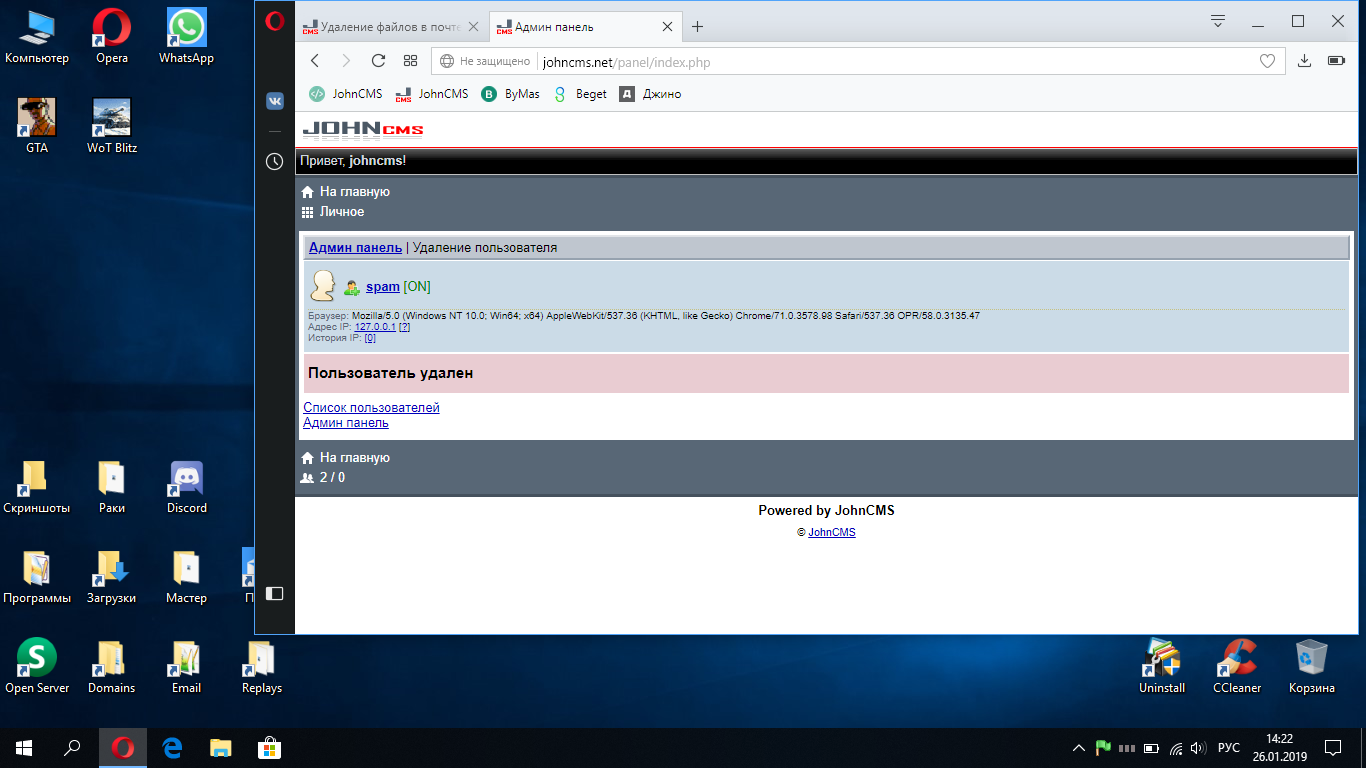Image resolution: width=1366 pixels, height=768 pixels.
Task: Reload the current page
Action: click(x=378, y=61)
